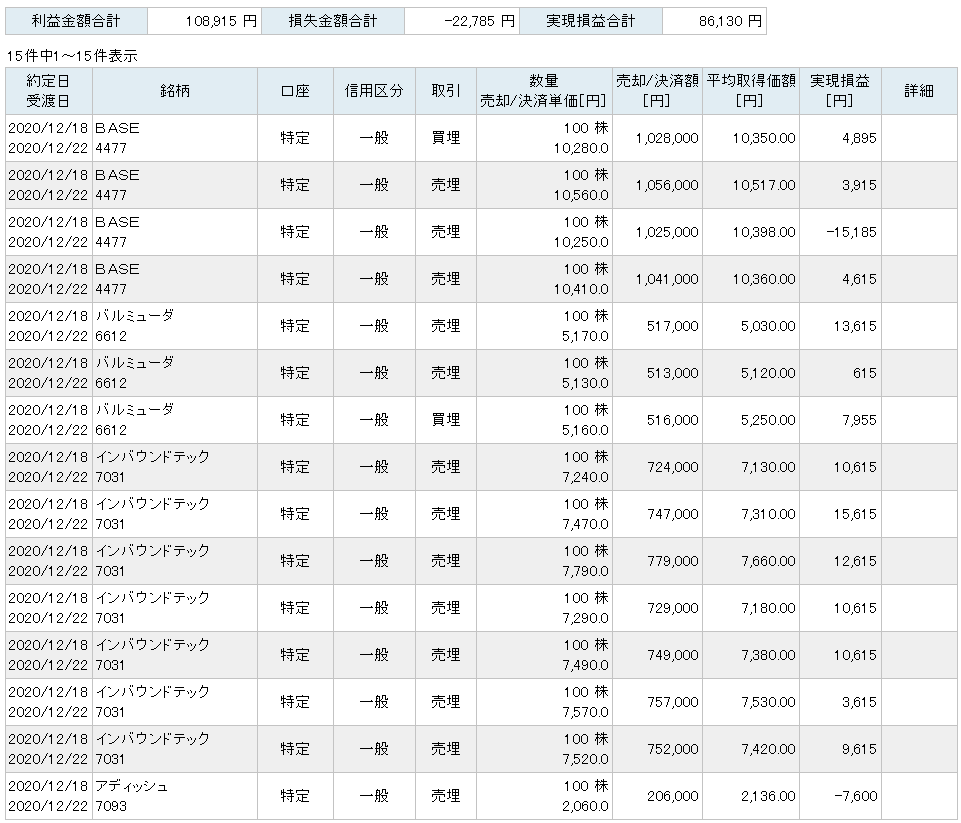Screen dimensions: 961x823
Task: Click the 売却/決済額 column header
Action: coord(657,91)
